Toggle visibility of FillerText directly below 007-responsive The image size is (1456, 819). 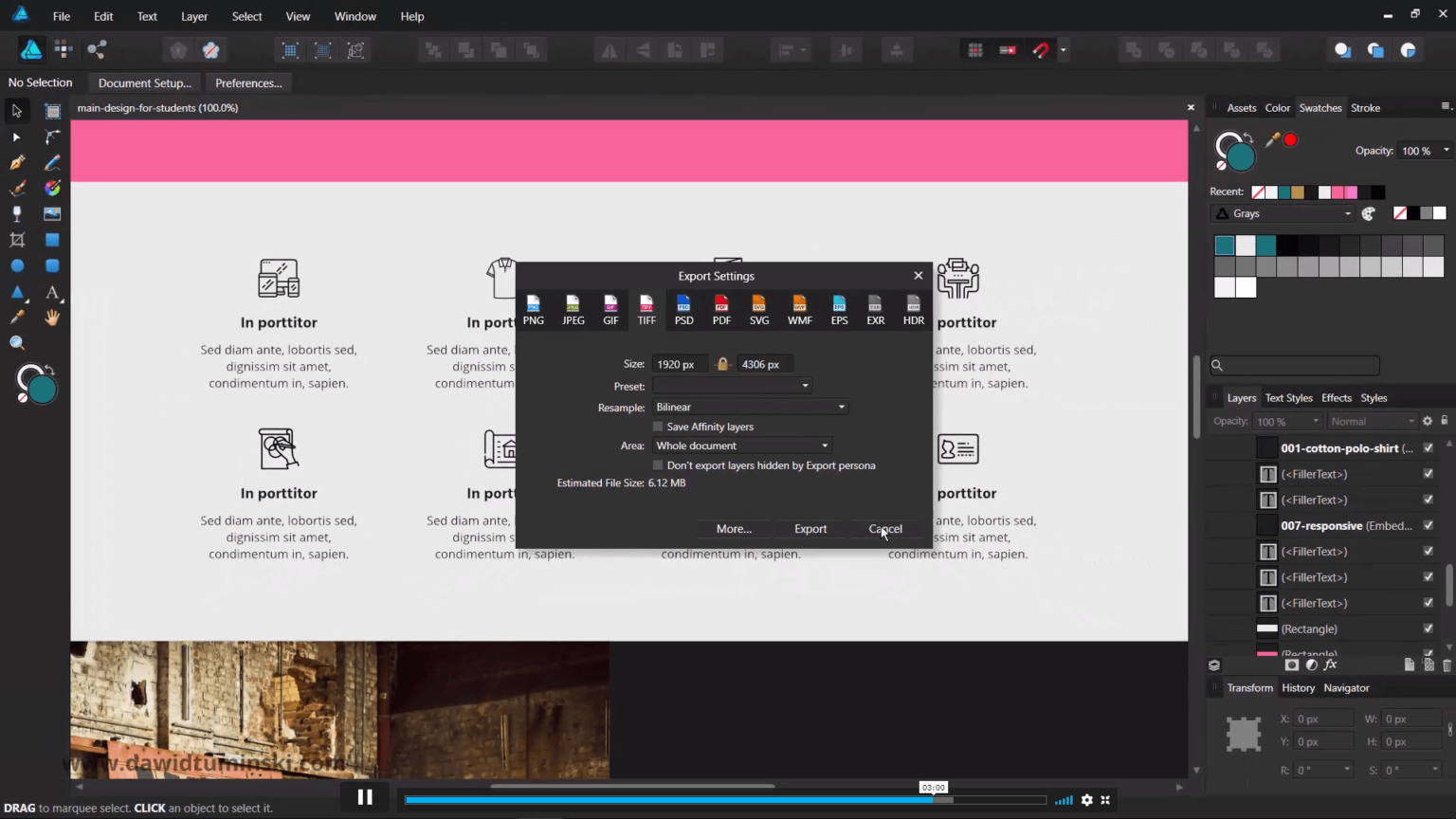pyautogui.click(x=1429, y=552)
